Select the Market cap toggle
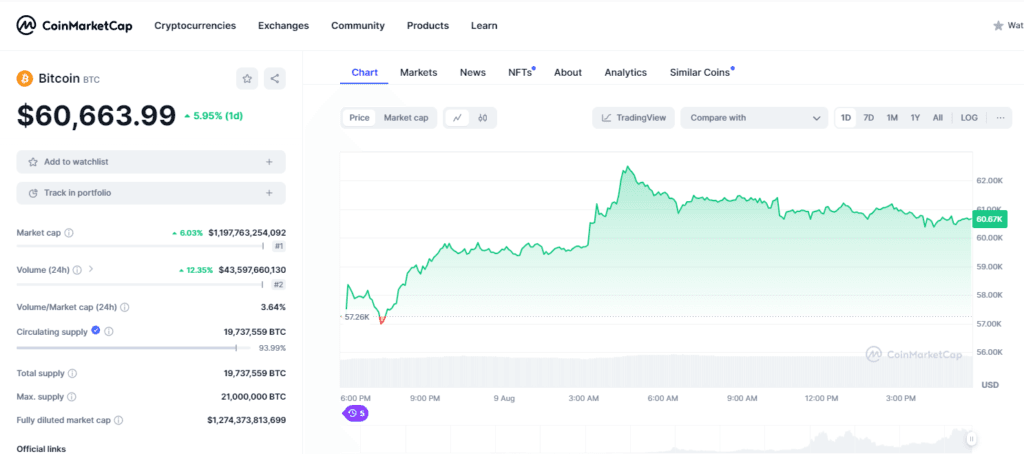 pos(406,118)
